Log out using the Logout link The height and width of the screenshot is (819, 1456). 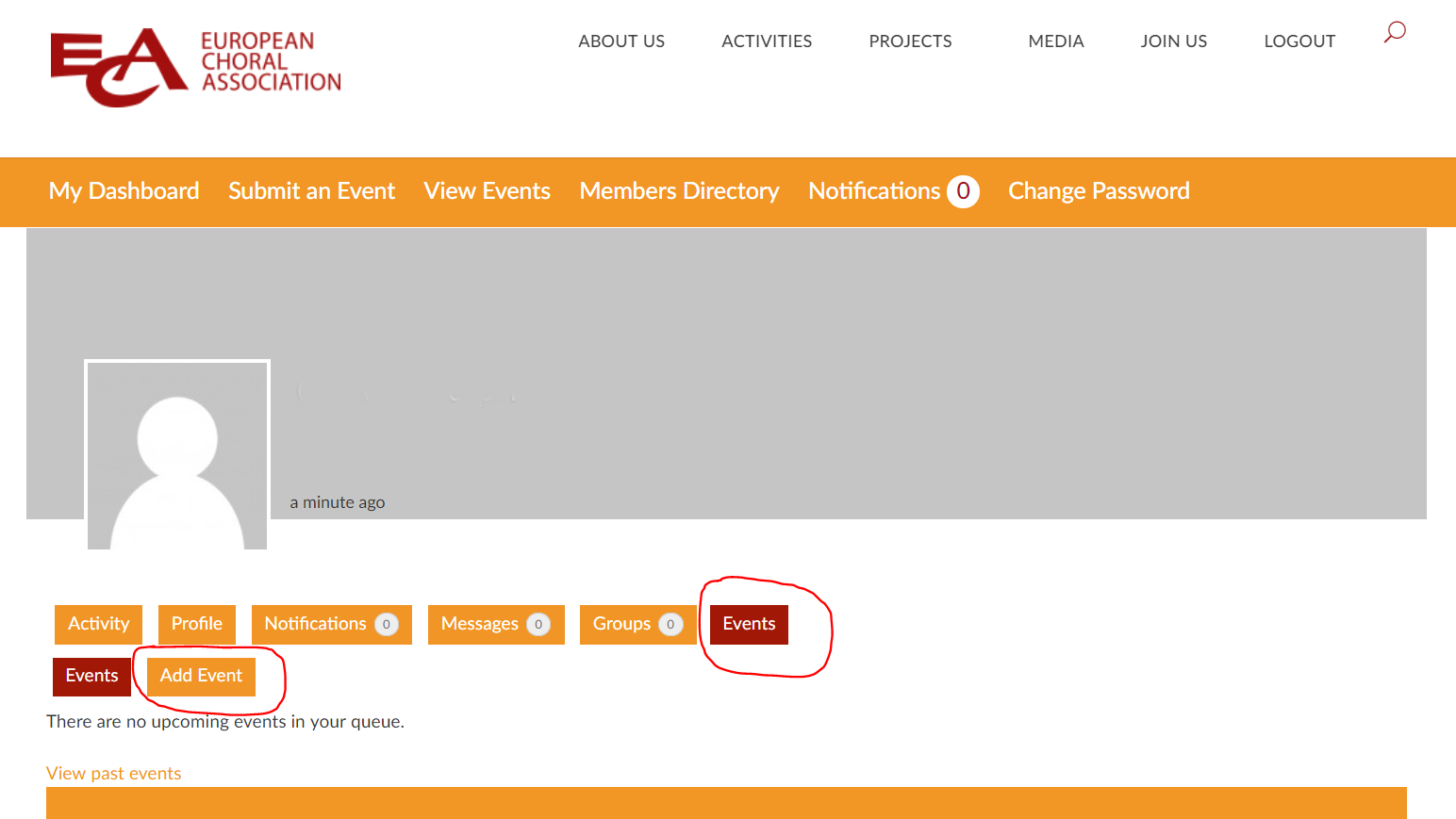[x=1299, y=41]
